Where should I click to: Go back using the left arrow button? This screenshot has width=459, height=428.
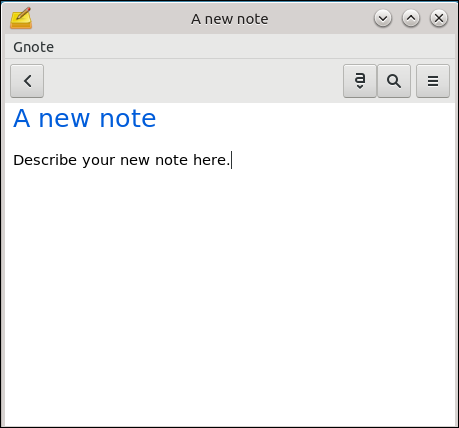tap(27, 81)
